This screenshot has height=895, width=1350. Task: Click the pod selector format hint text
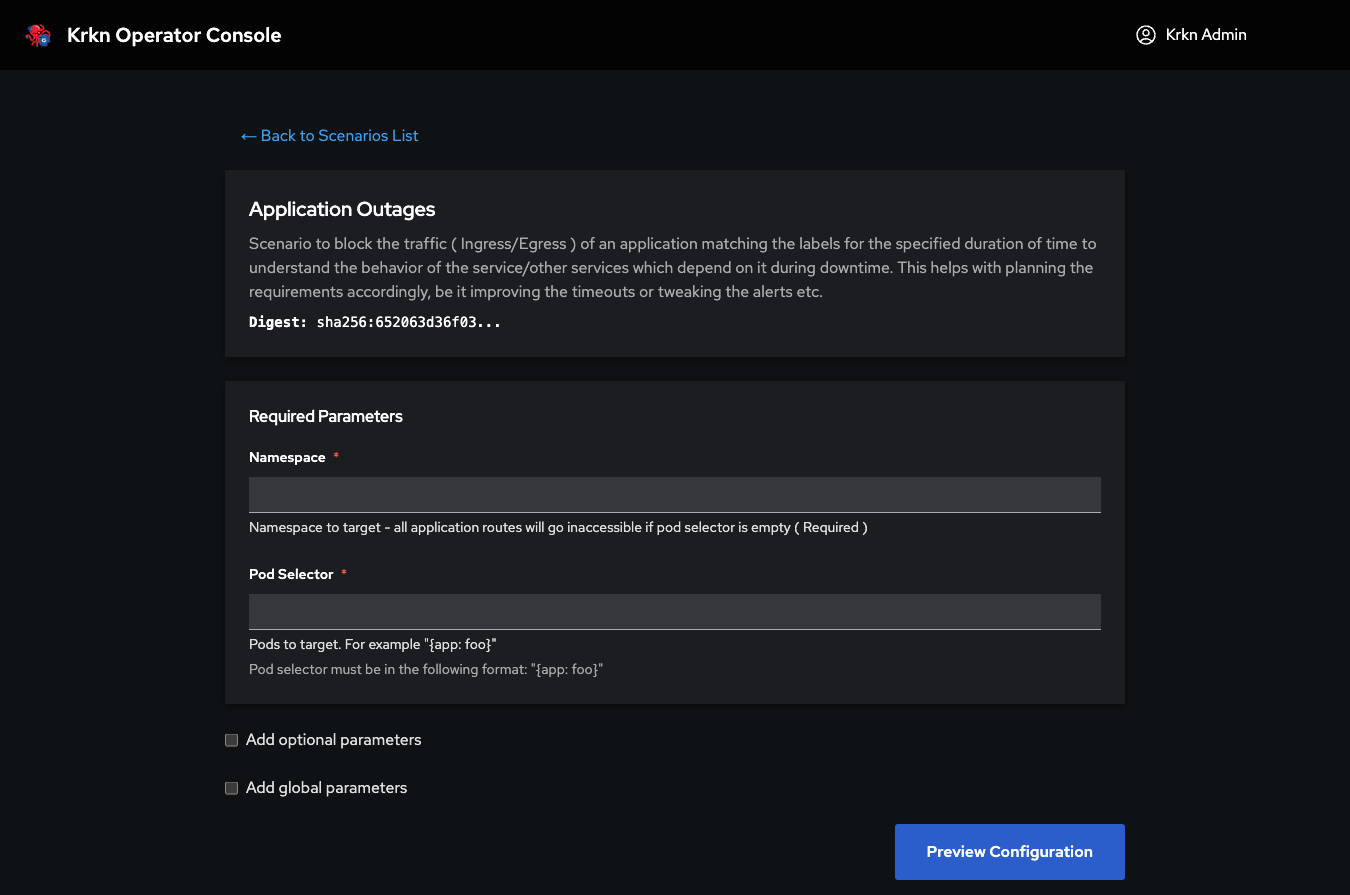[x=425, y=668]
